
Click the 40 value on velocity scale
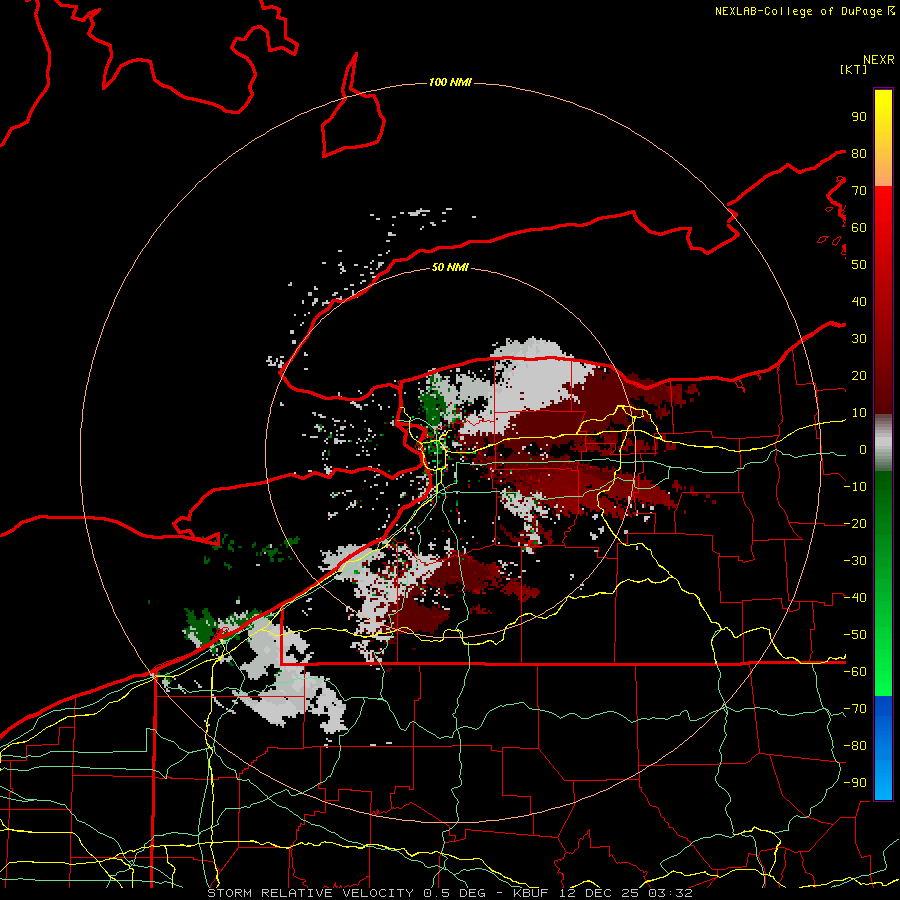point(859,302)
